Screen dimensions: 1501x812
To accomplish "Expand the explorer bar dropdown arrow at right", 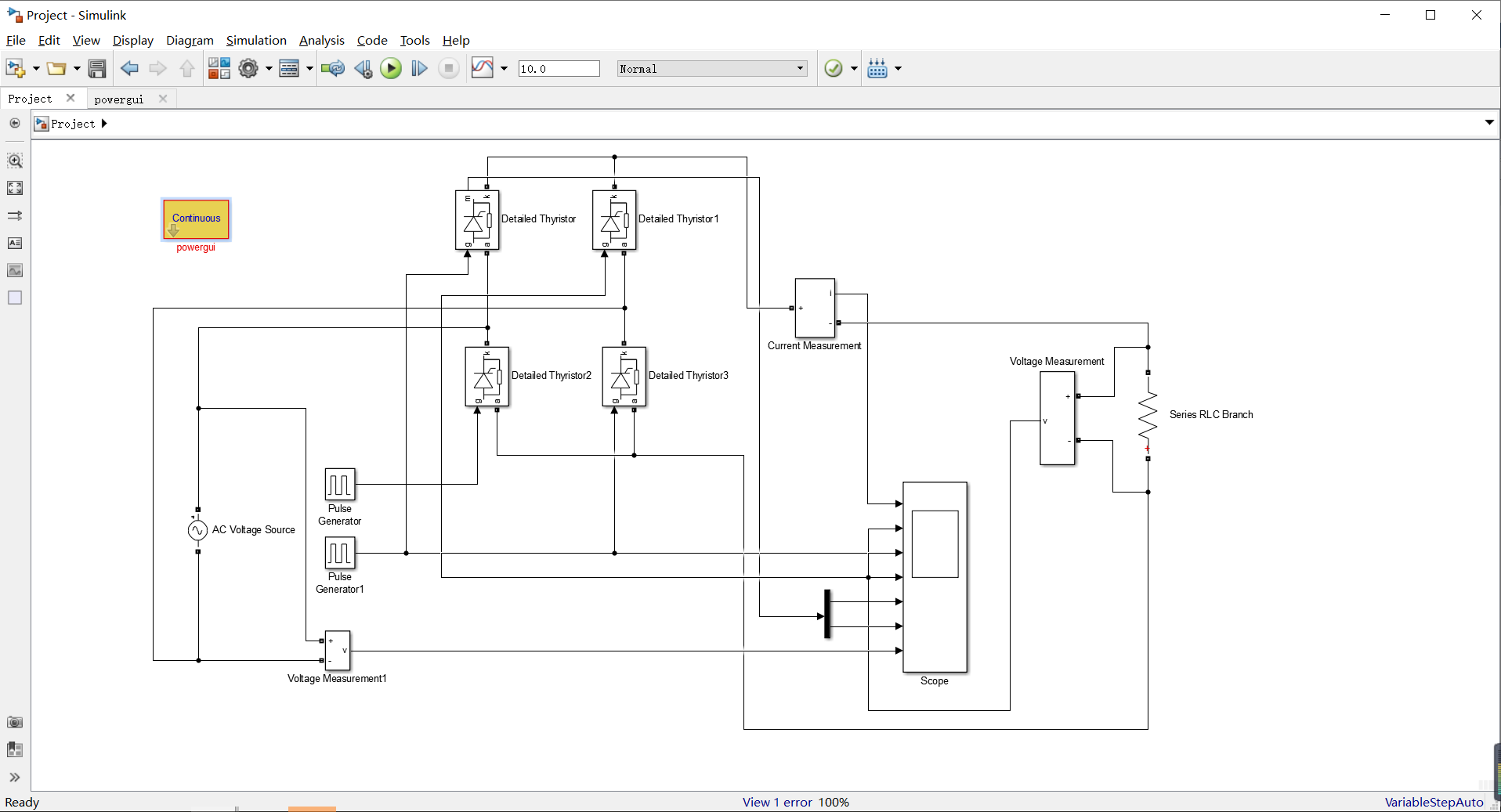I will 1489,123.
